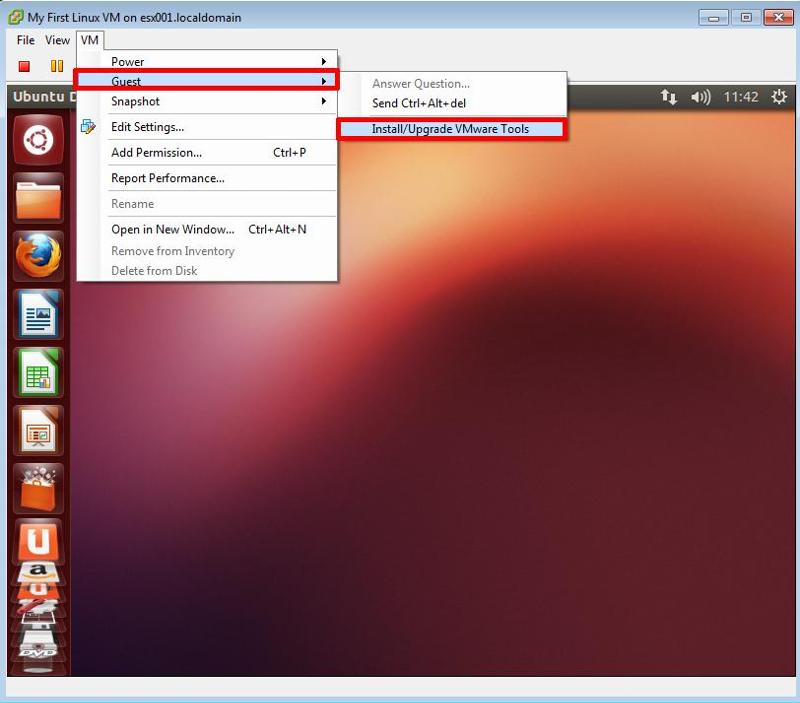Click the 11:42 clock indicator
The width and height of the screenshot is (800, 703).
pos(740,97)
